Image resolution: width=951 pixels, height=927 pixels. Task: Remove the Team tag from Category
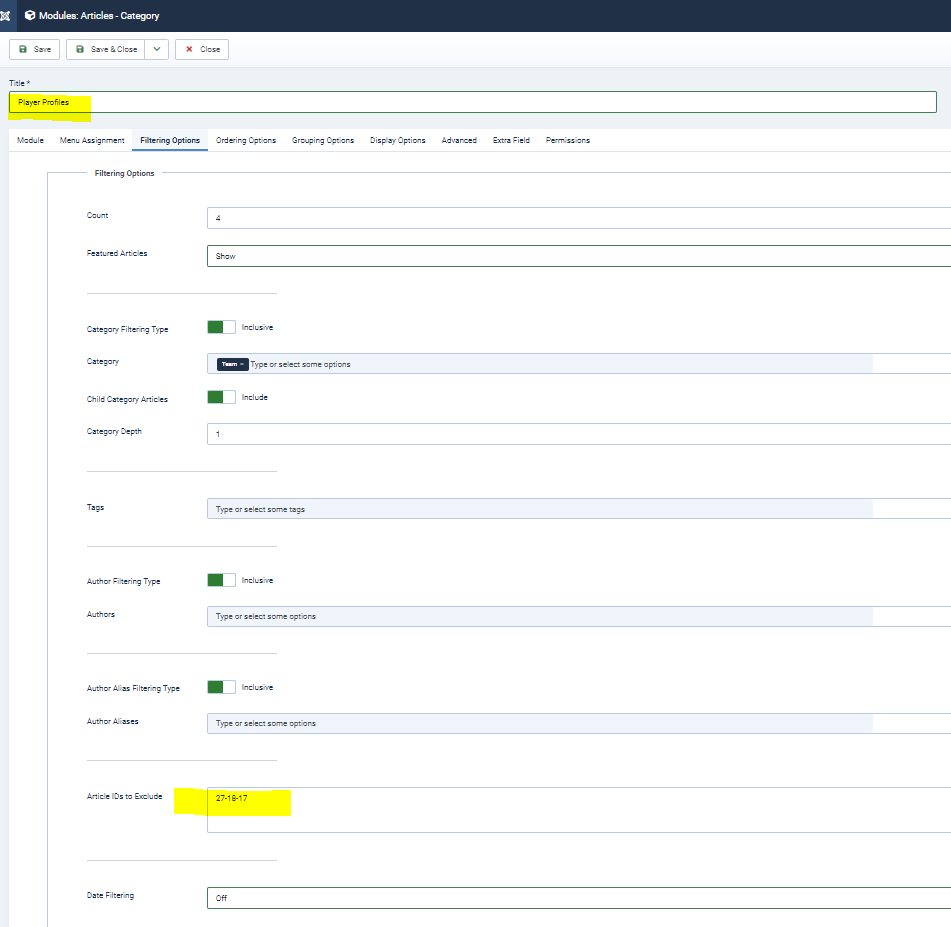242,364
